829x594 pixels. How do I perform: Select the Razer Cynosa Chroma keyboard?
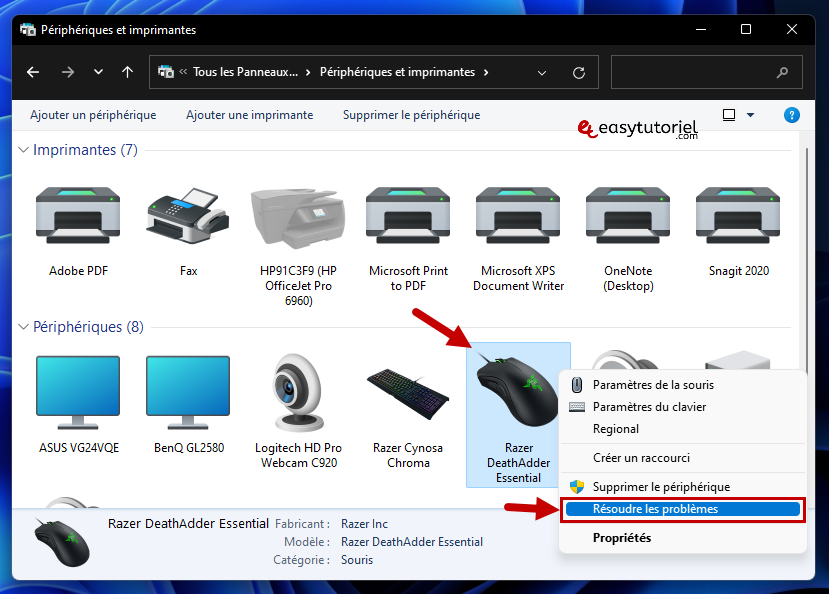408,394
